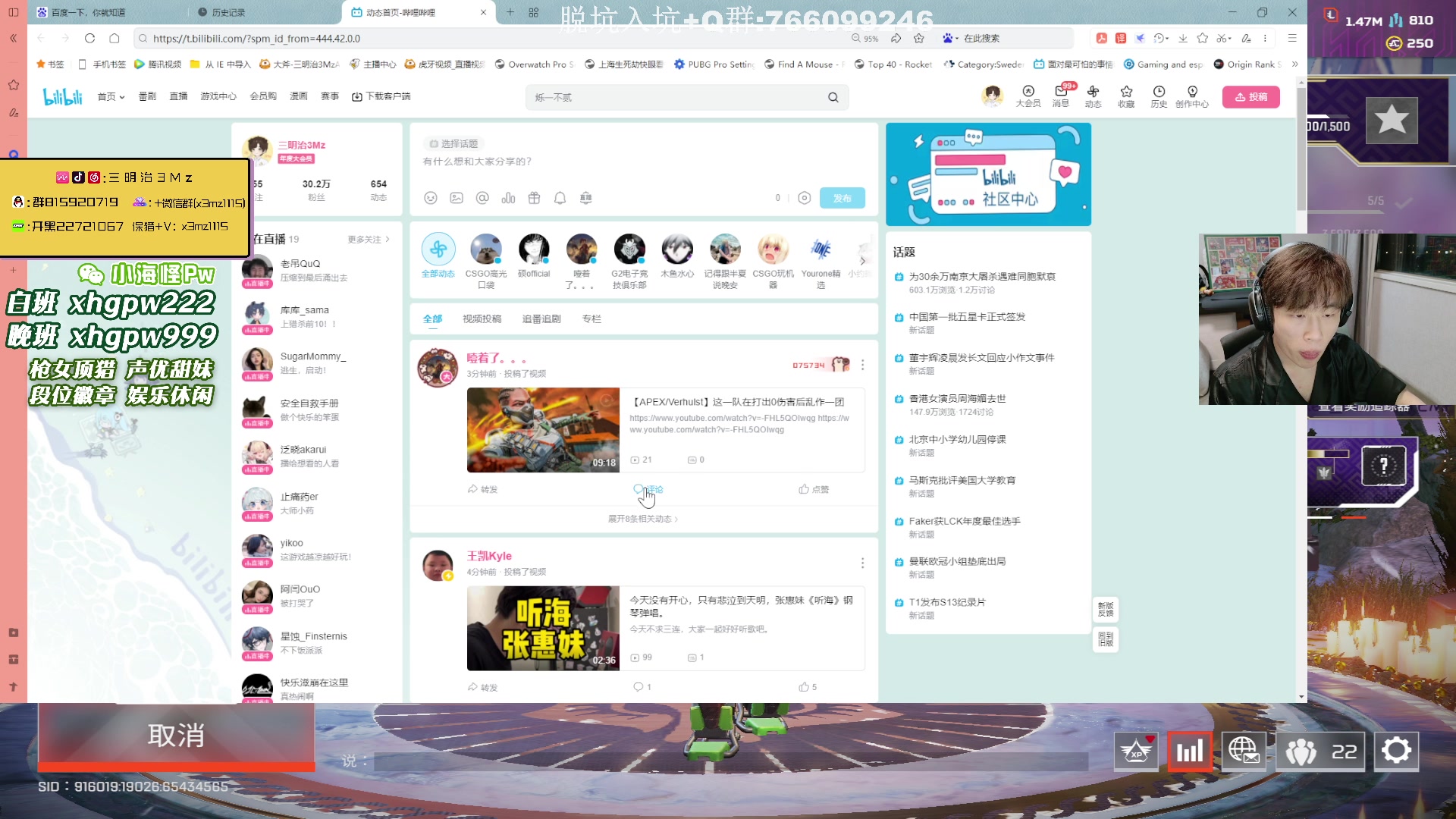Click the bell reservation icon in composer
This screenshot has height=819, width=1456.
point(560,198)
